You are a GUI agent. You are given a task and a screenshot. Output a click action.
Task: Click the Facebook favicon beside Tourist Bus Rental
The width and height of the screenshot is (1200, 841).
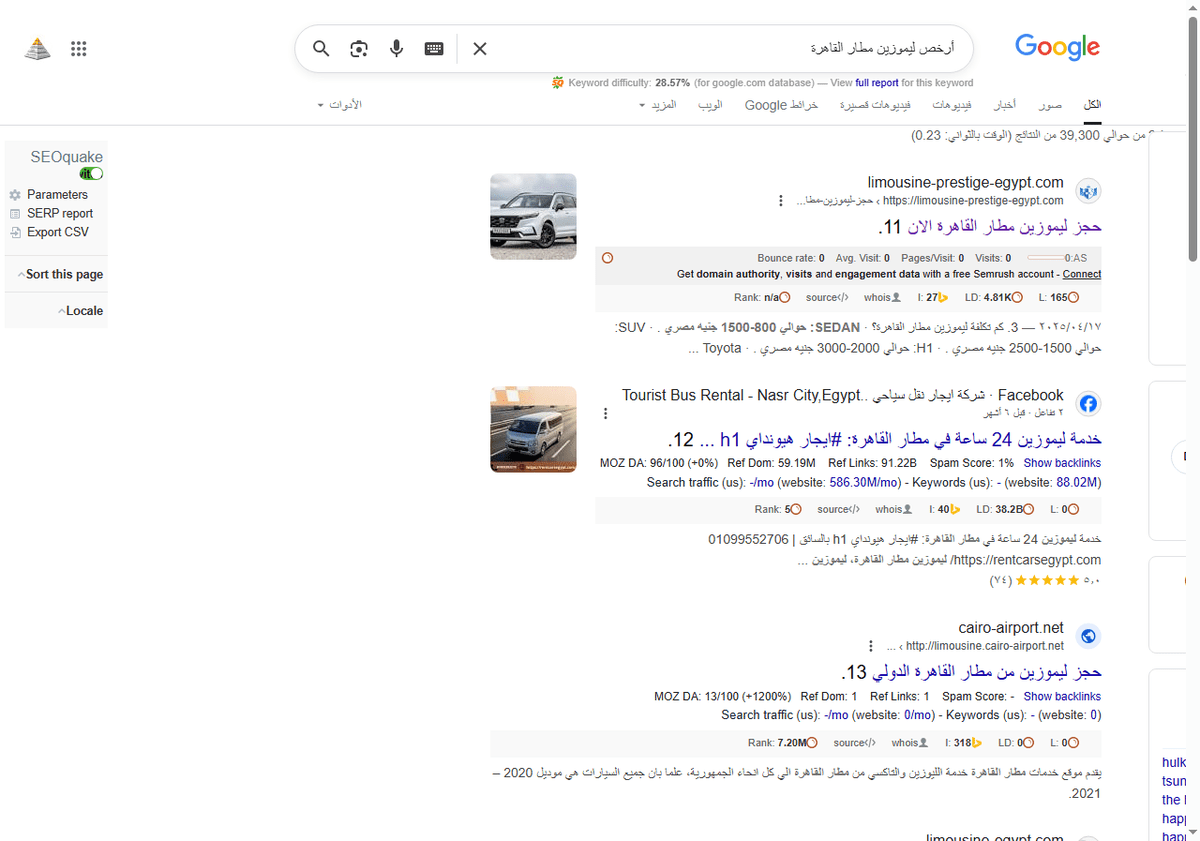[x=1088, y=403]
